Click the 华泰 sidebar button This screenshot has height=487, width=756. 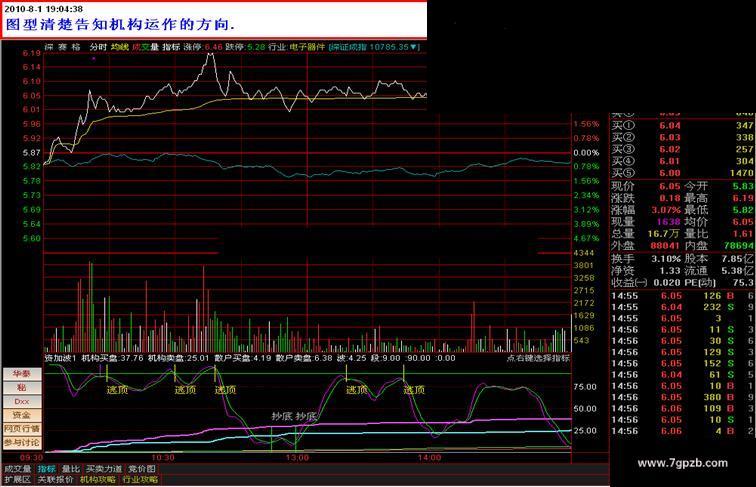coord(22,374)
